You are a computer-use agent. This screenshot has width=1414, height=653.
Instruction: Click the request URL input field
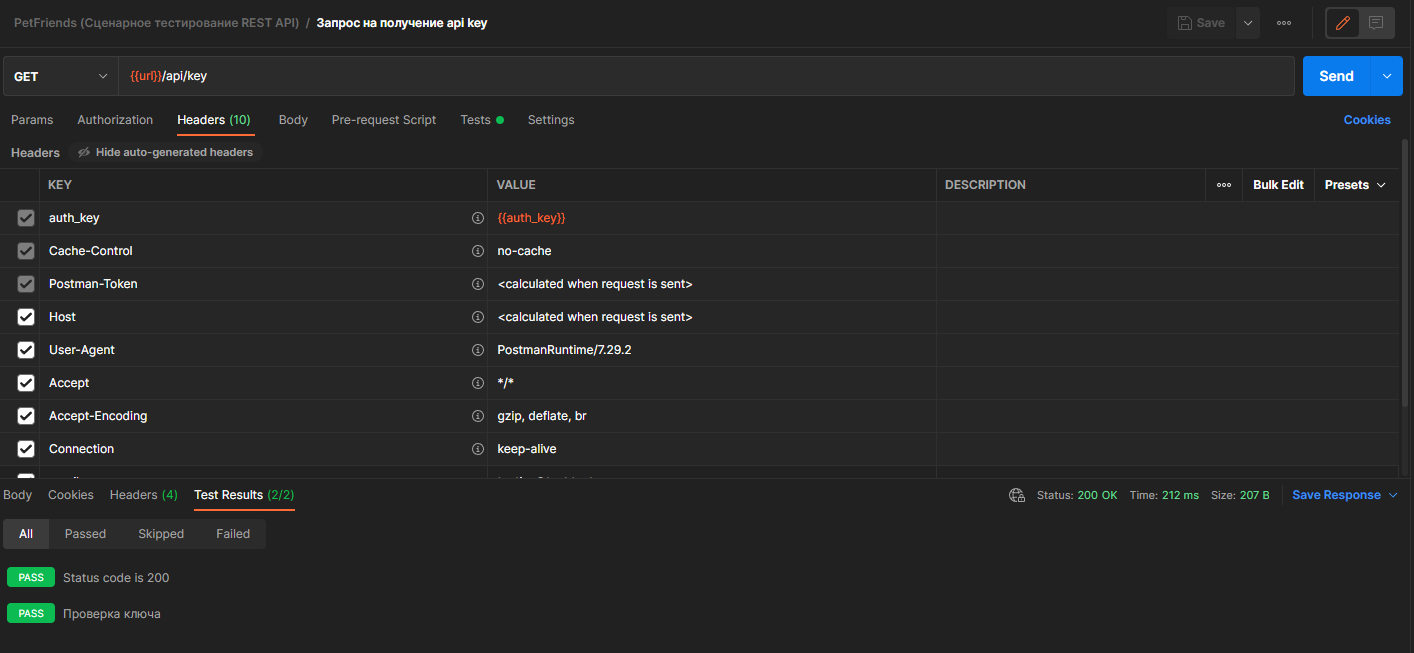click(x=706, y=76)
